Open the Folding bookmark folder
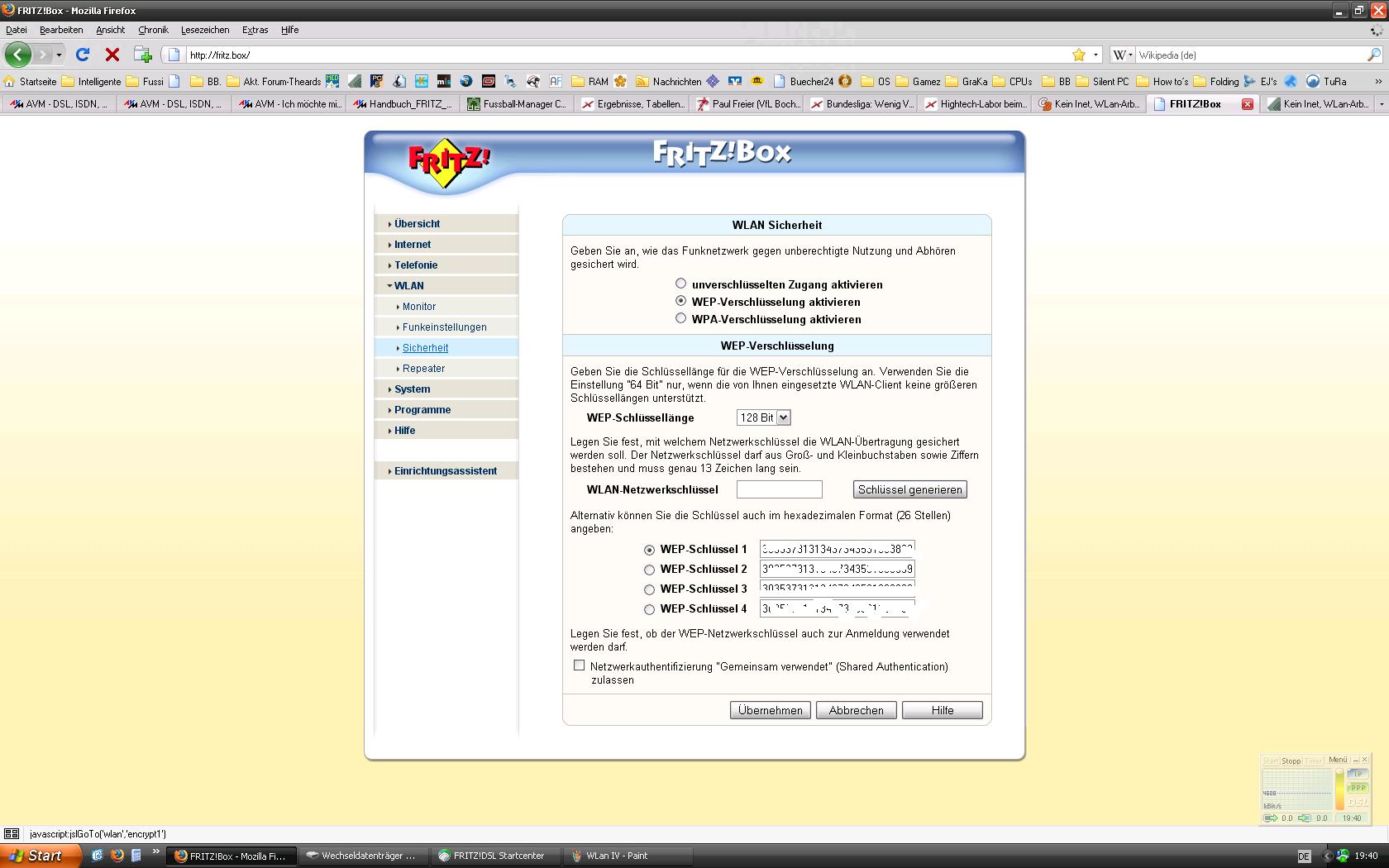 1216,81
